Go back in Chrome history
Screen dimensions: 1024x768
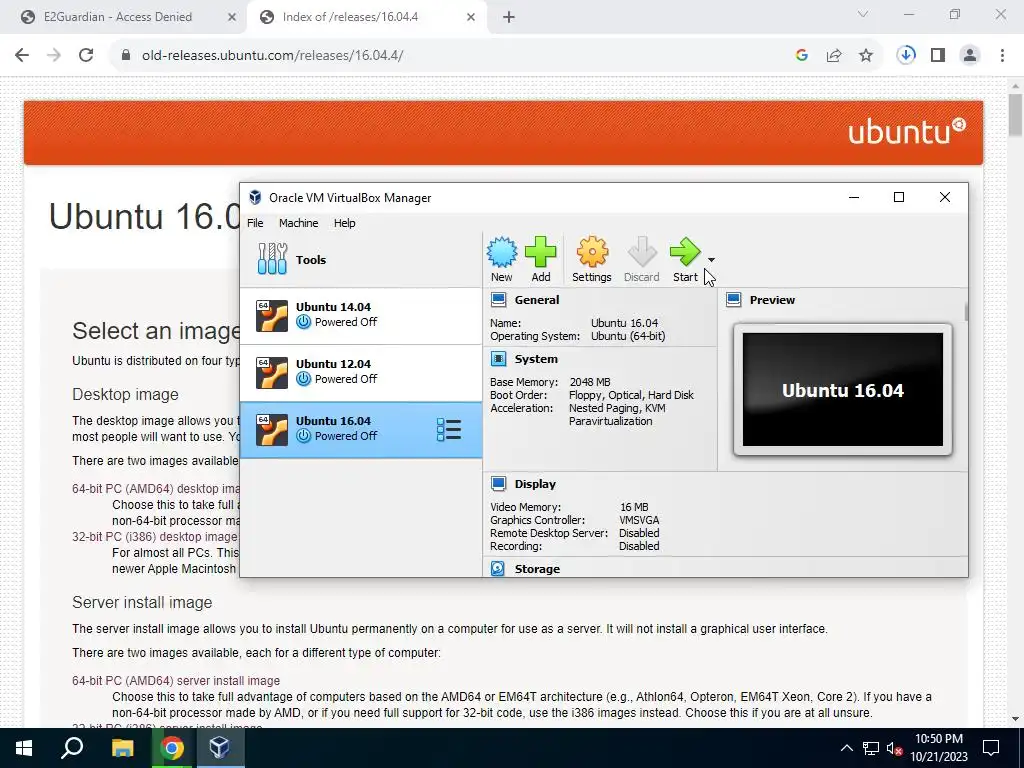[x=22, y=56]
